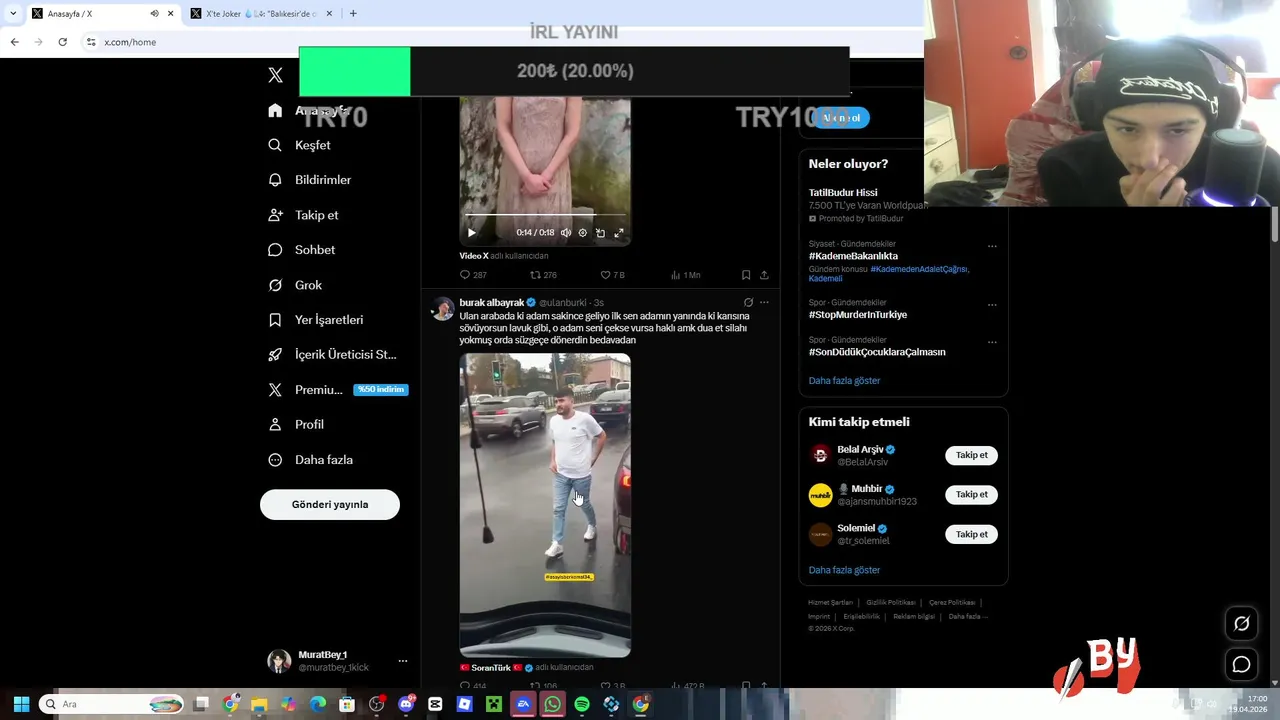Viewport: 1280px width, 720px height.
Task: Click the X logo in the sidebar
Action: pos(276,75)
